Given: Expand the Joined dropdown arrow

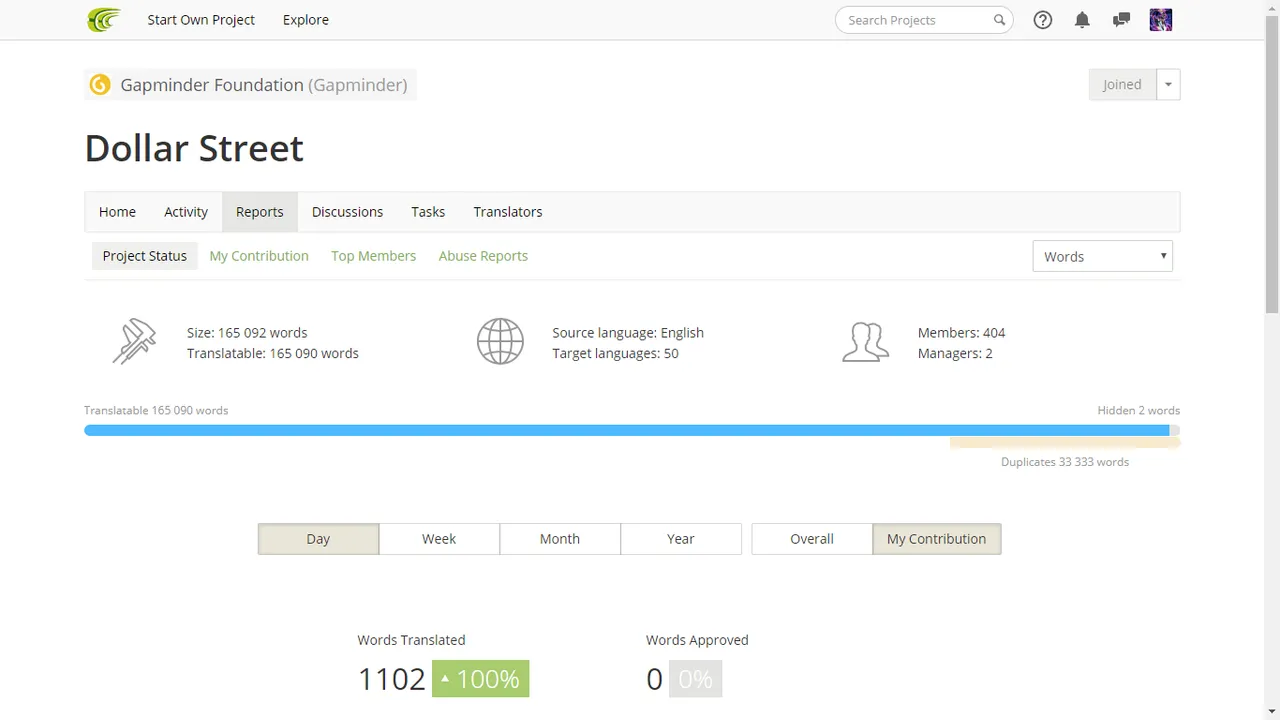Looking at the screenshot, I should click(x=1168, y=85).
